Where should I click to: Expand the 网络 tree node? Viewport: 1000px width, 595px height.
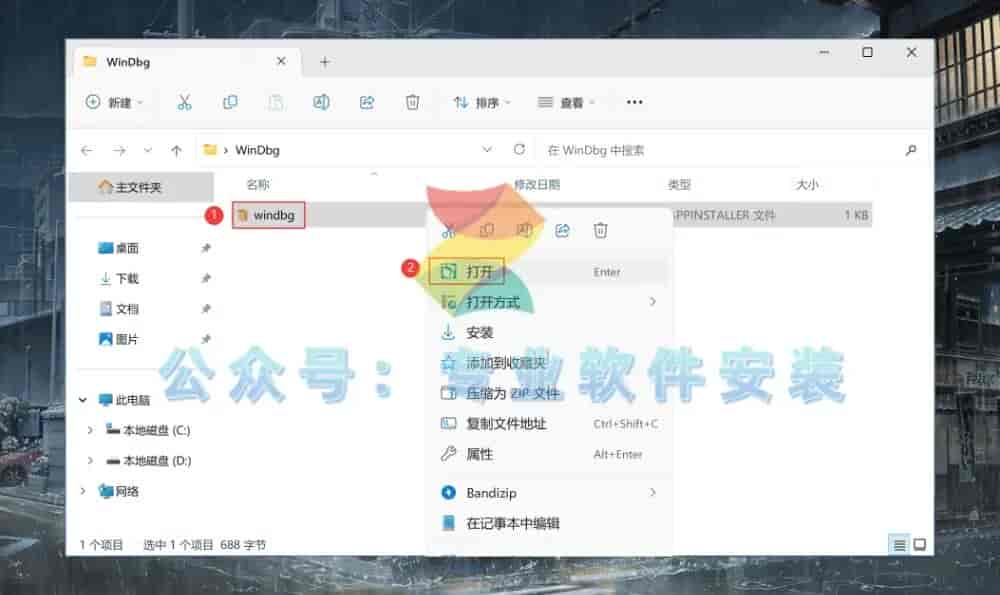coord(83,491)
